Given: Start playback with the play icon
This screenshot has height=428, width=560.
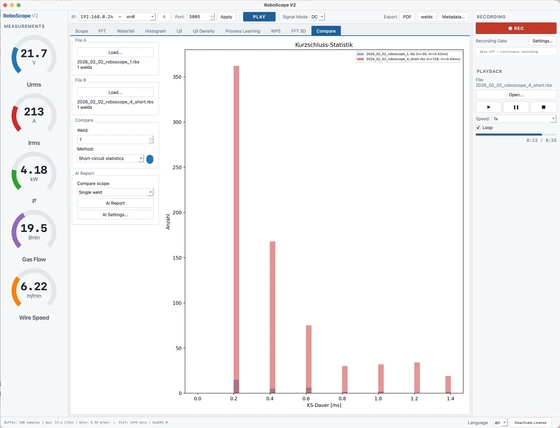Looking at the screenshot, I should (x=488, y=107).
